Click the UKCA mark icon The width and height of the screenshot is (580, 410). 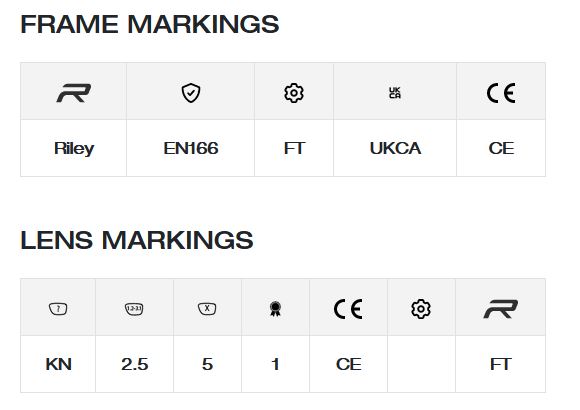coord(395,93)
